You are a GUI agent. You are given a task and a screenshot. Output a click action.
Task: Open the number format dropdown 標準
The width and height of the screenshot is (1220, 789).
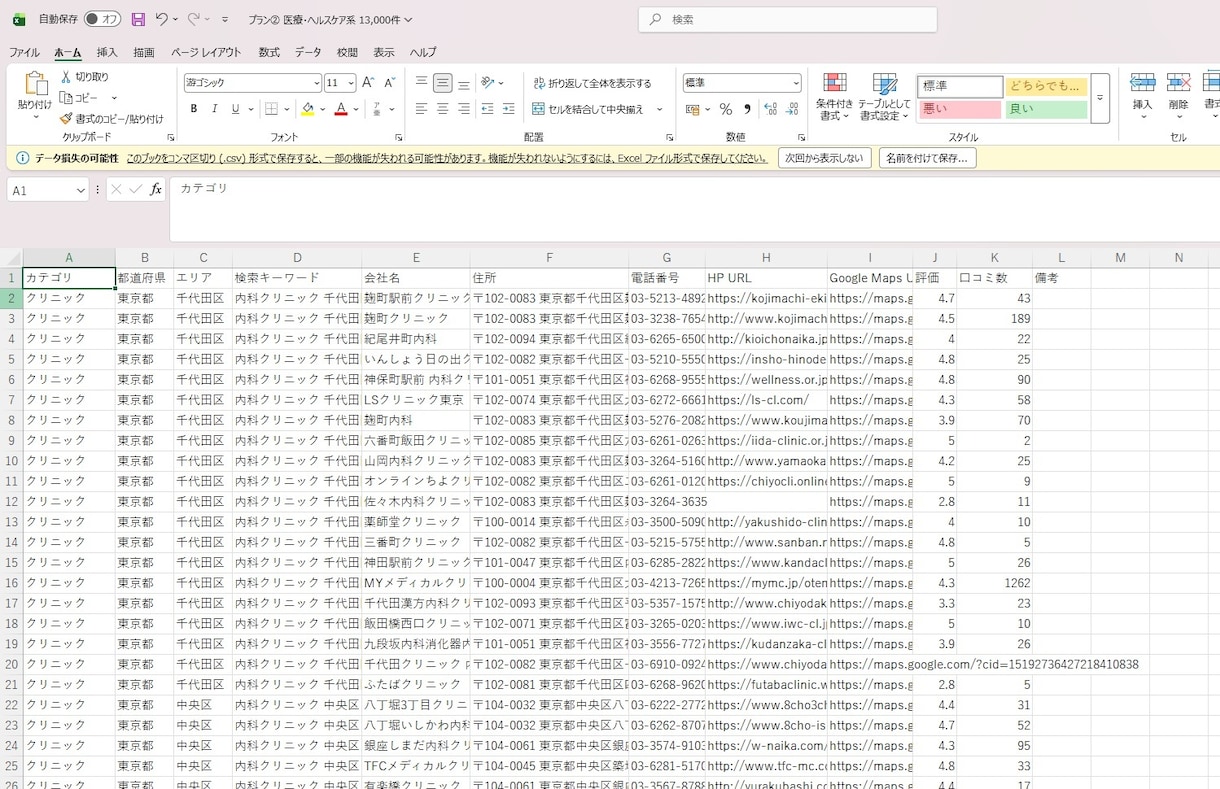pyautogui.click(x=796, y=83)
